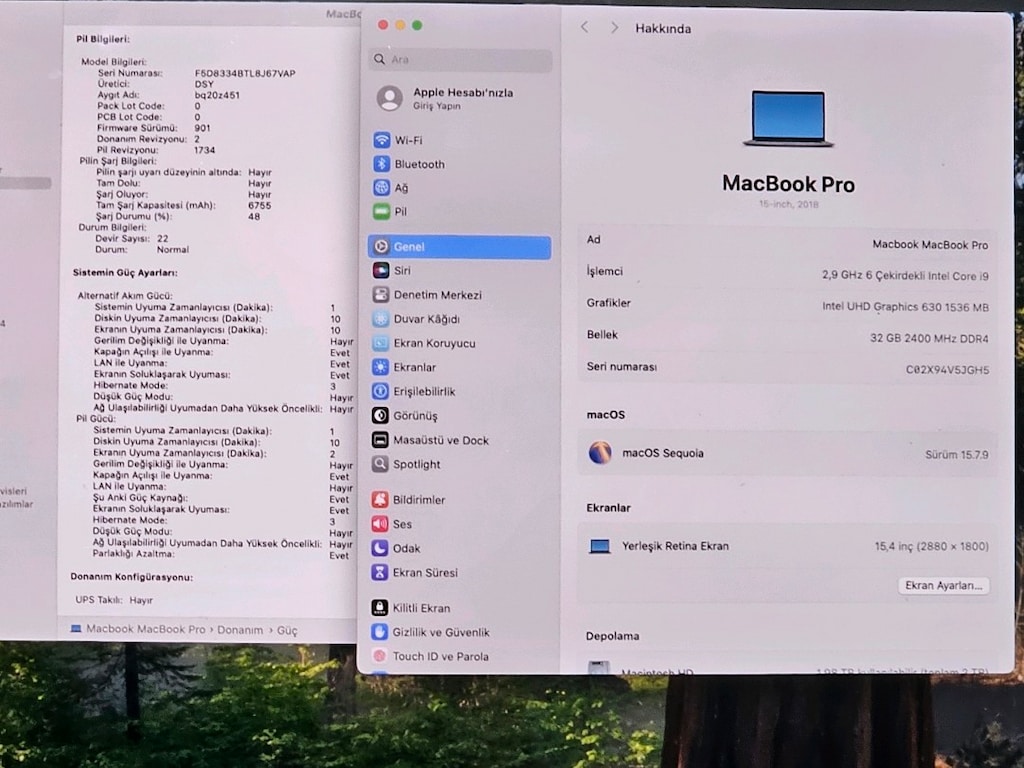Open the Kilitli Ekran lock icon
The width and height of the screenshot is (1024, 768).
coord(379,608)
